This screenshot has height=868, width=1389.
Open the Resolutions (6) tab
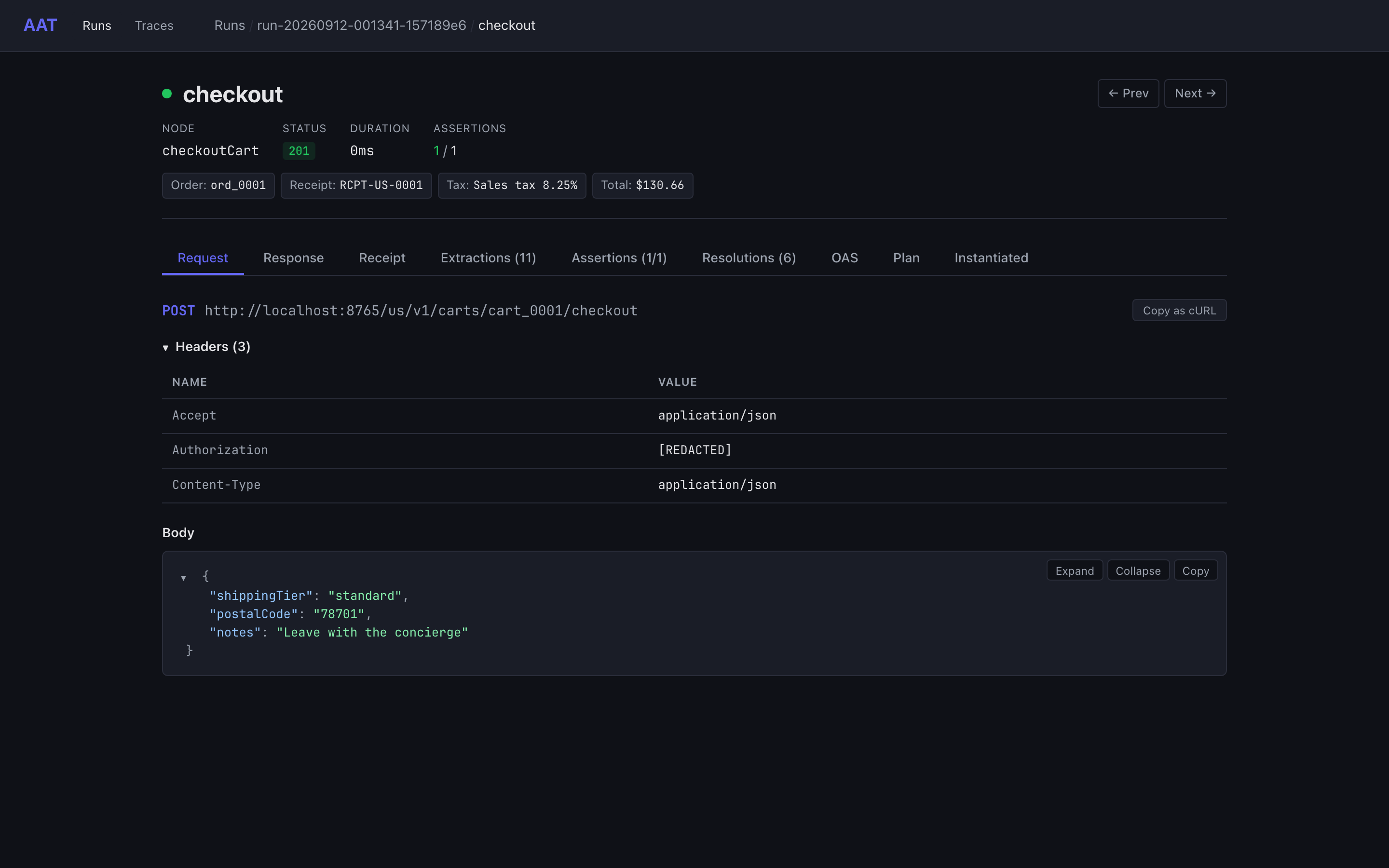coord(749,258)
